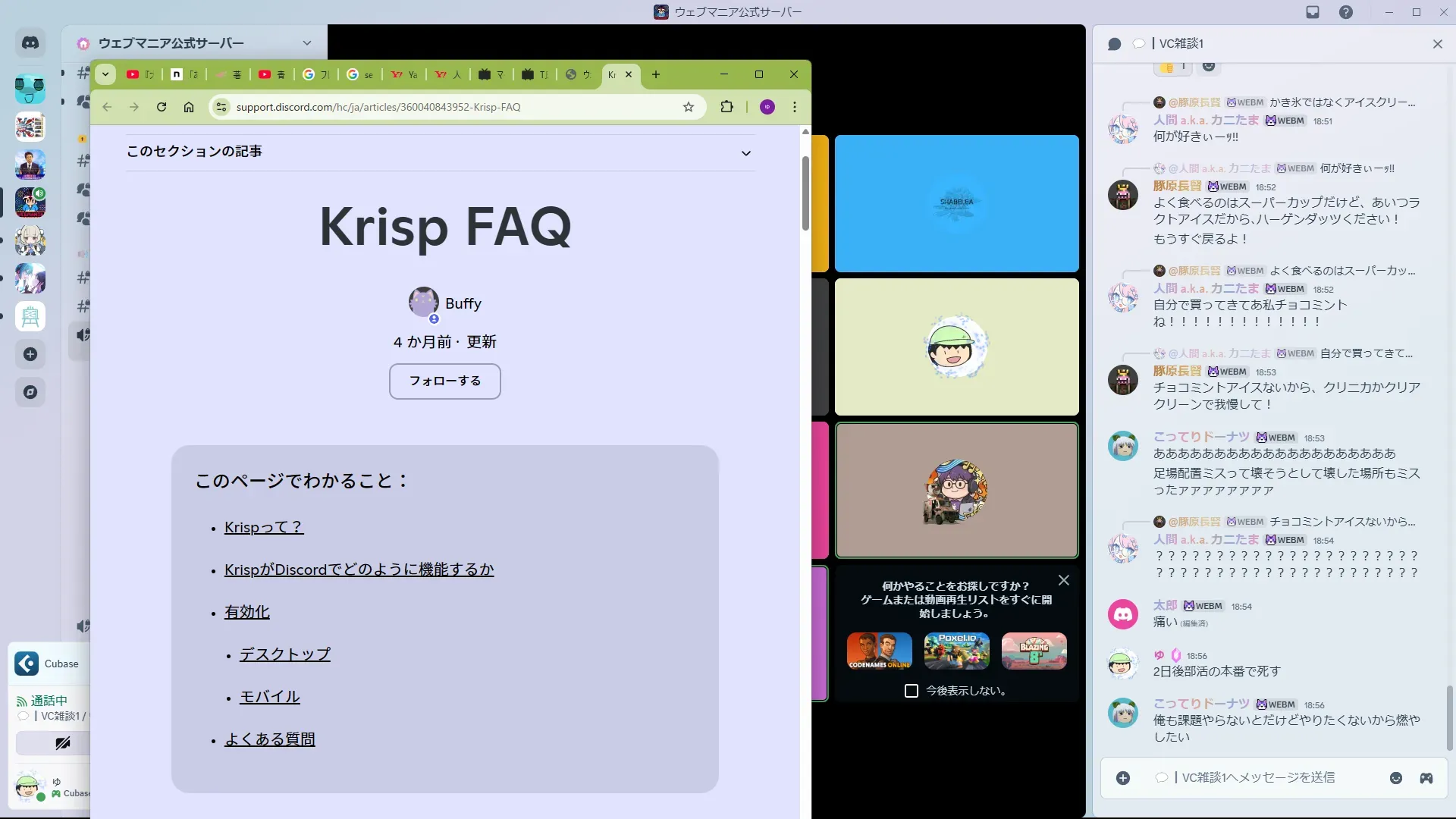The width and height of the screenshot is (1456, 819).
Task: Open the emoji picker in message box
Action: click(1396, 778)
